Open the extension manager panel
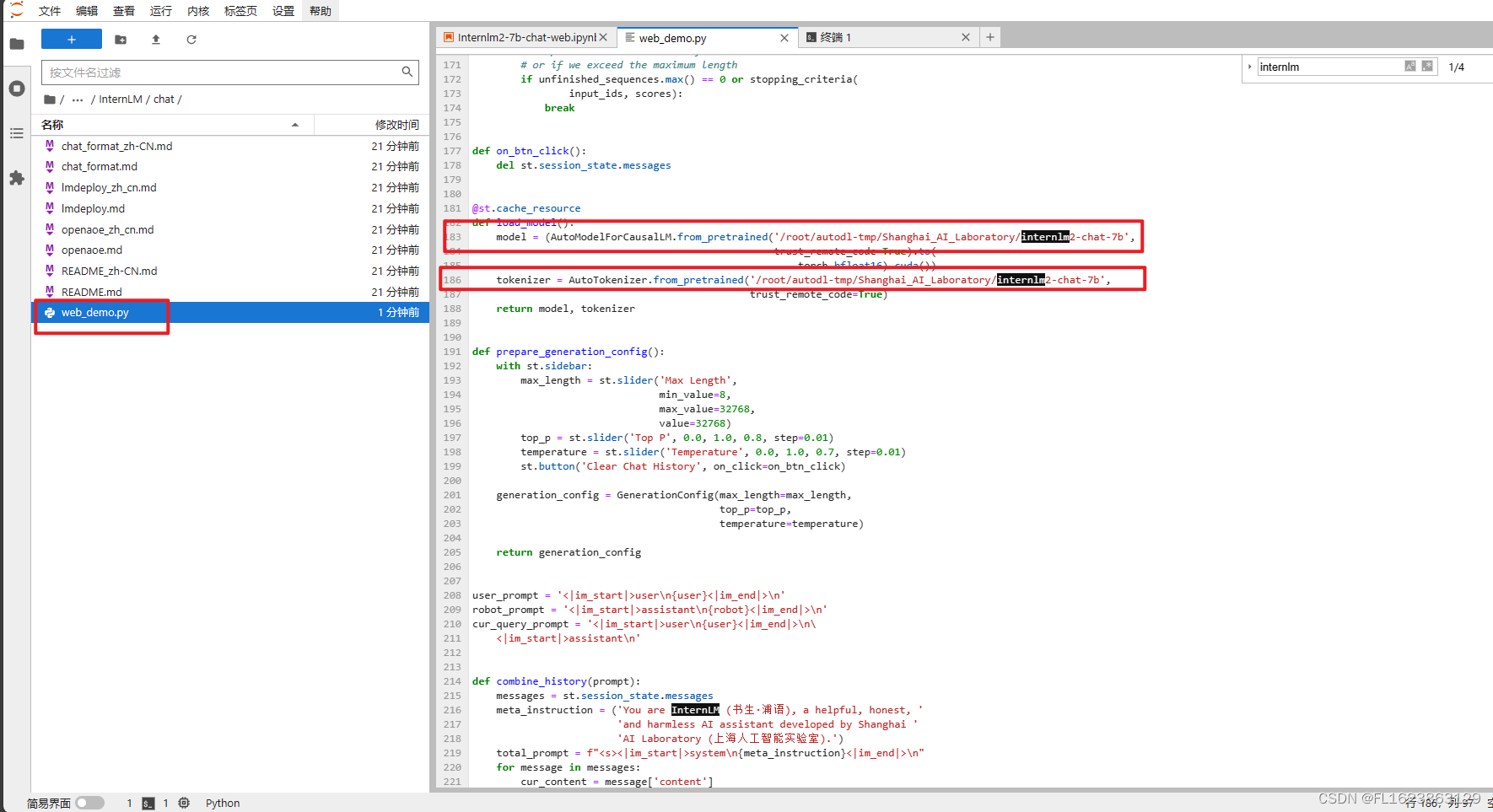 coord(17,178)
